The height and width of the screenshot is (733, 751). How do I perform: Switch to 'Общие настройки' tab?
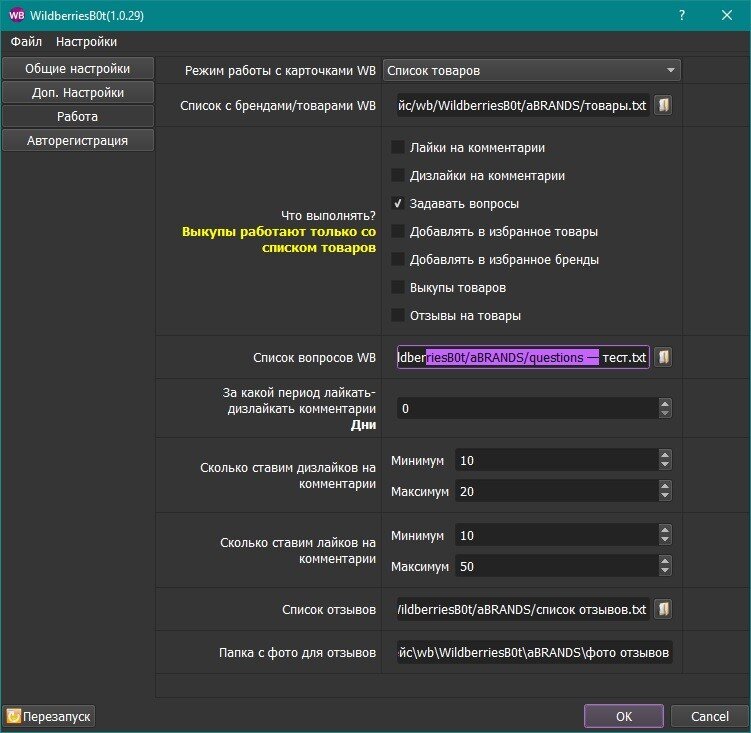[x=78, y=69]
